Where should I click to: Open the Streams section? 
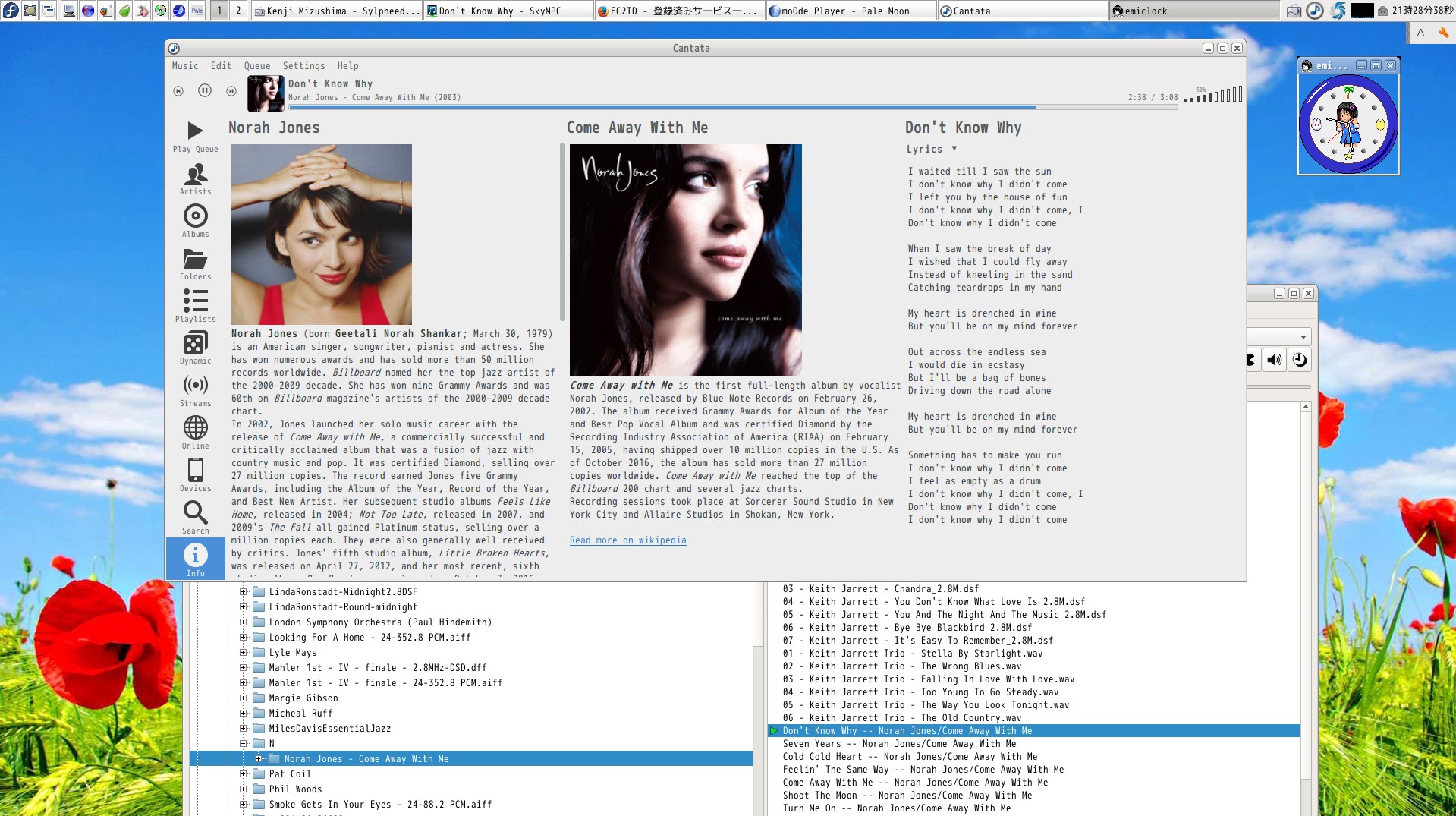(x=195, y=390)
